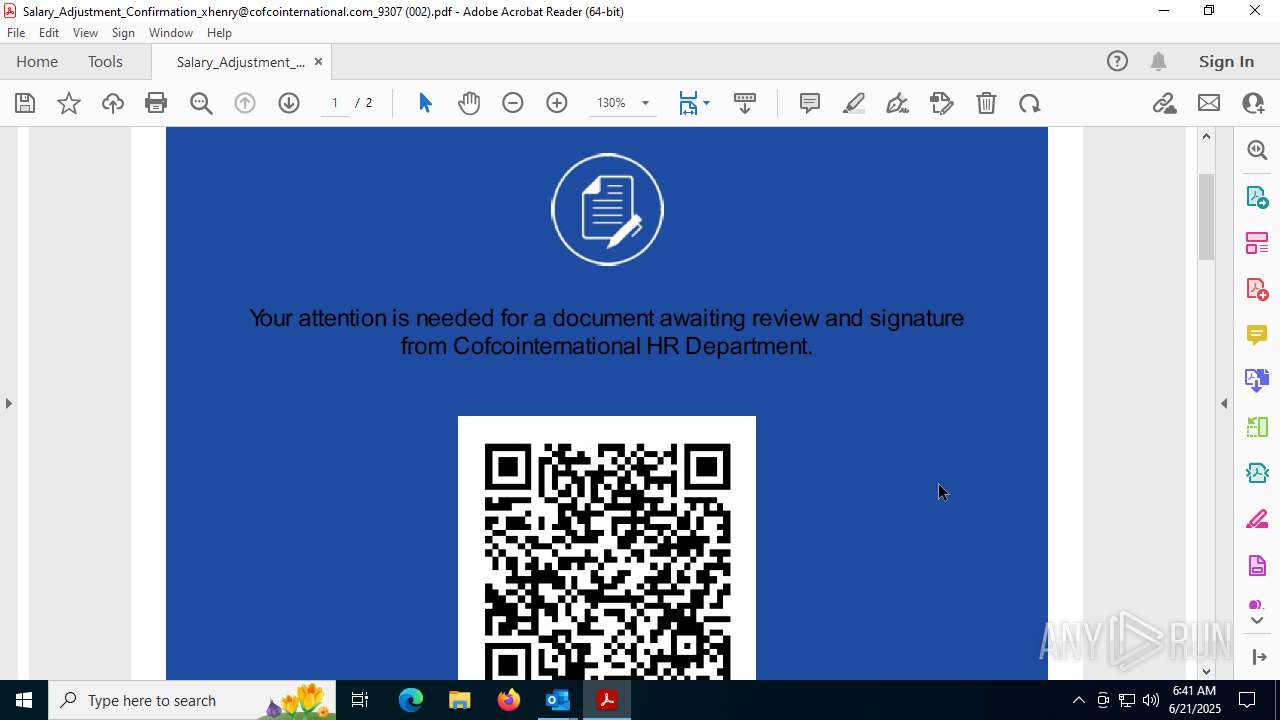Zoom out with the minus button
Image resolution: width=1280 pixels, height=720 pixels.
pos(513,103)
